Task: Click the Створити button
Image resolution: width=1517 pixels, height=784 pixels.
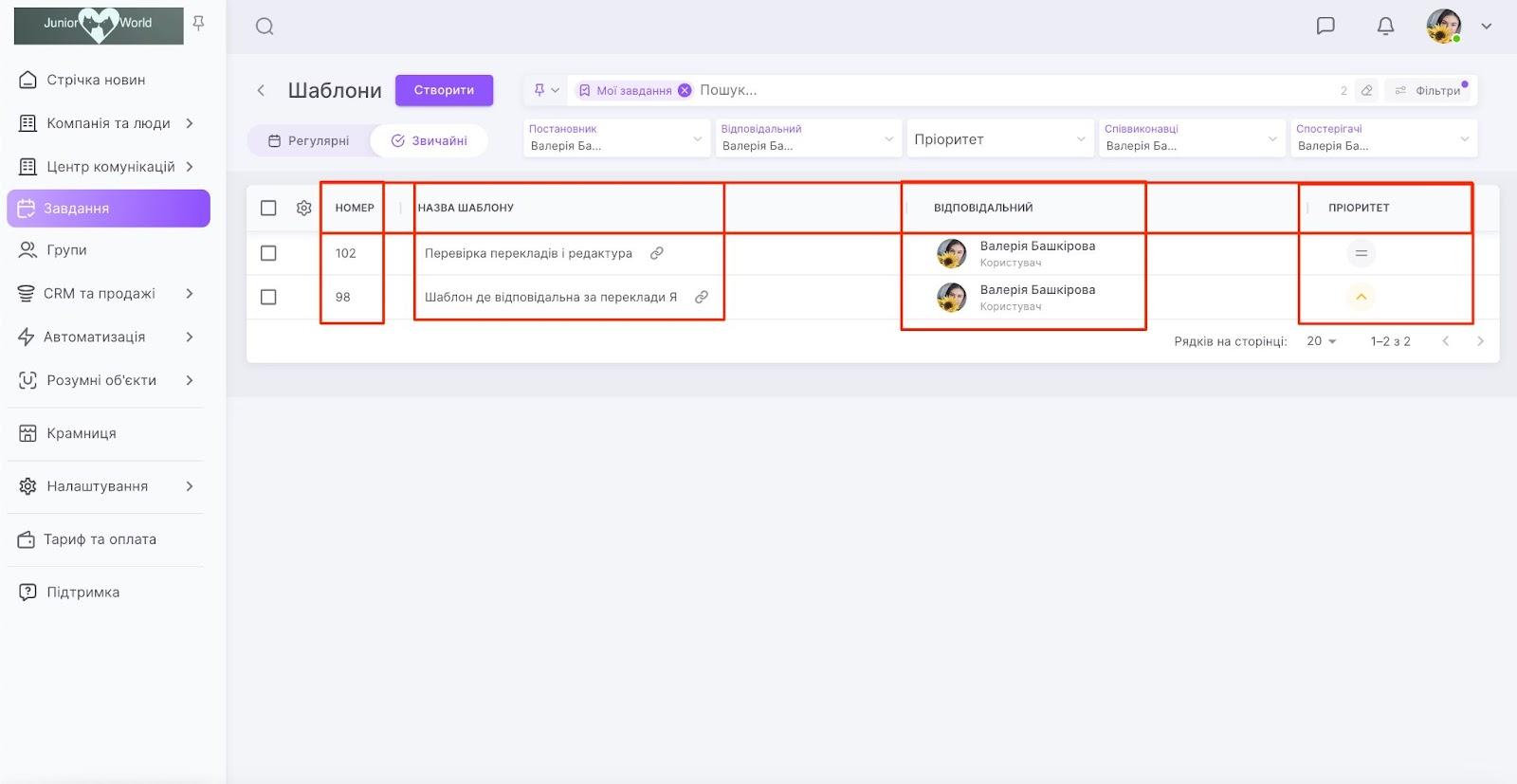Action: click(x=444, y=90)
